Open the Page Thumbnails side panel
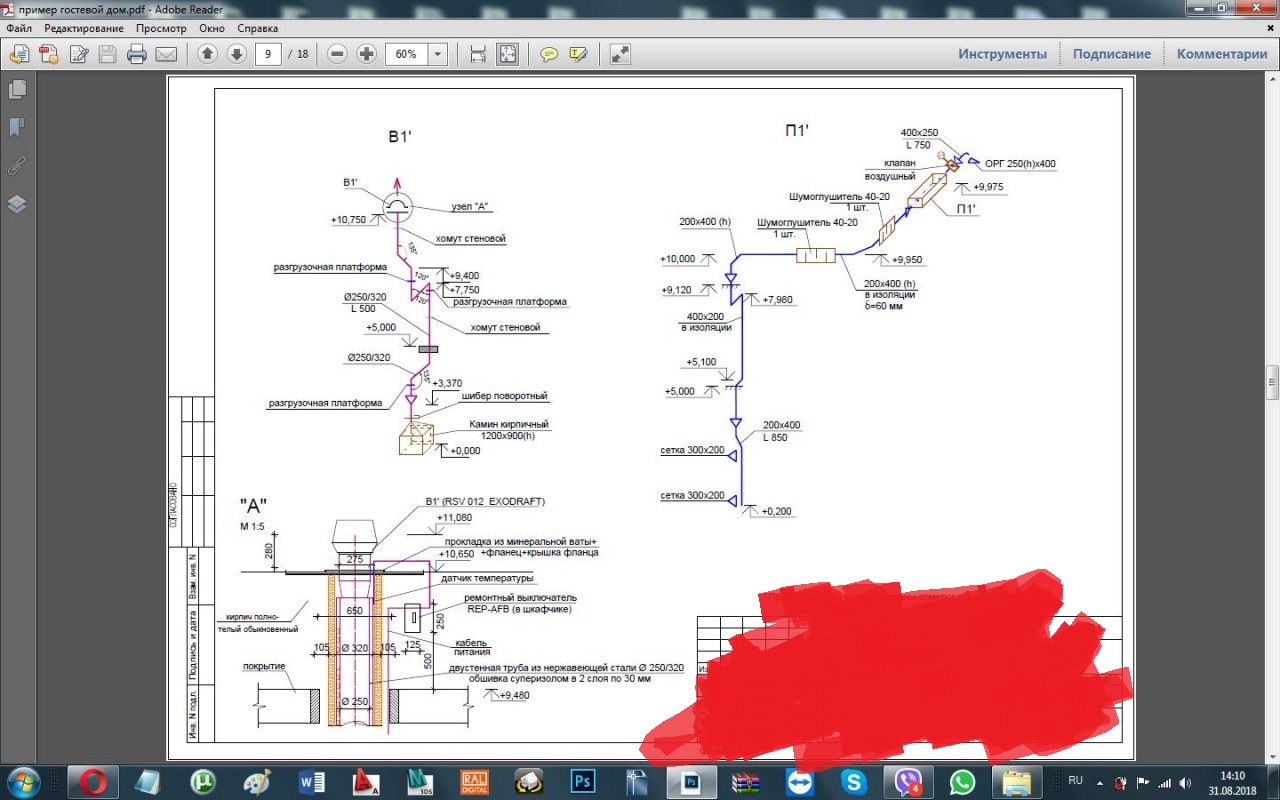Screen dimensions: 1280x800 coord(17,89)
